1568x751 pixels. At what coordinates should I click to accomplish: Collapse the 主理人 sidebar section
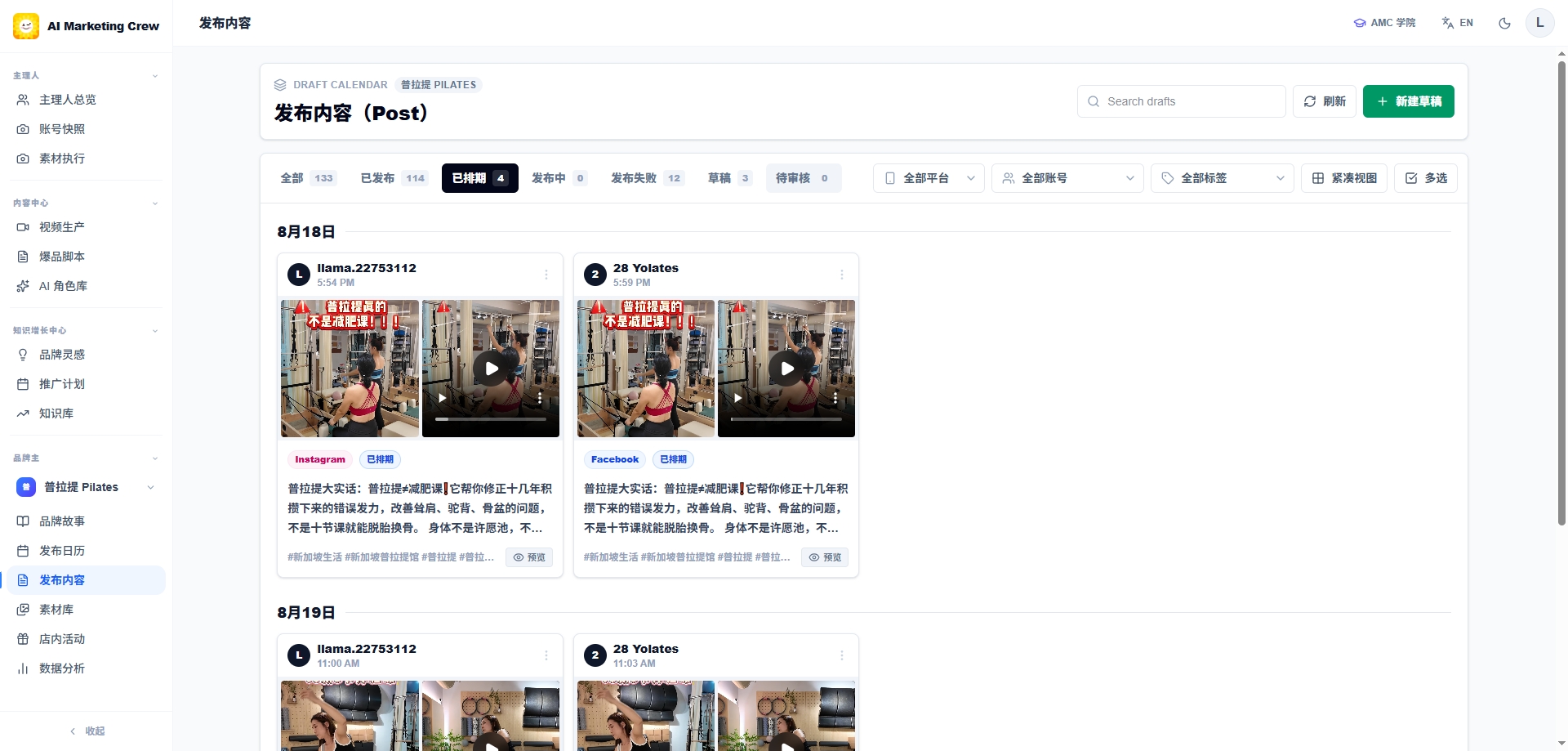point(154,76)
